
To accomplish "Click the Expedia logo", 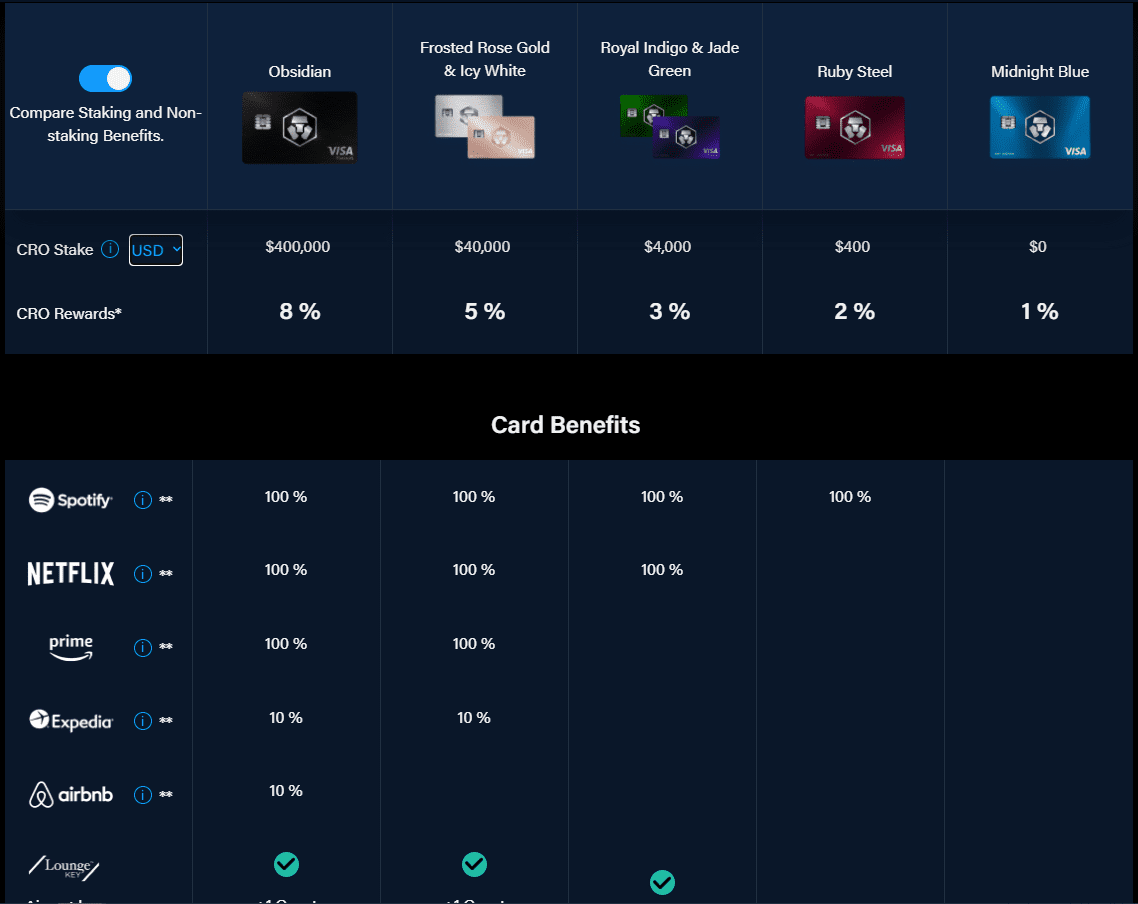I will (70, 720).
